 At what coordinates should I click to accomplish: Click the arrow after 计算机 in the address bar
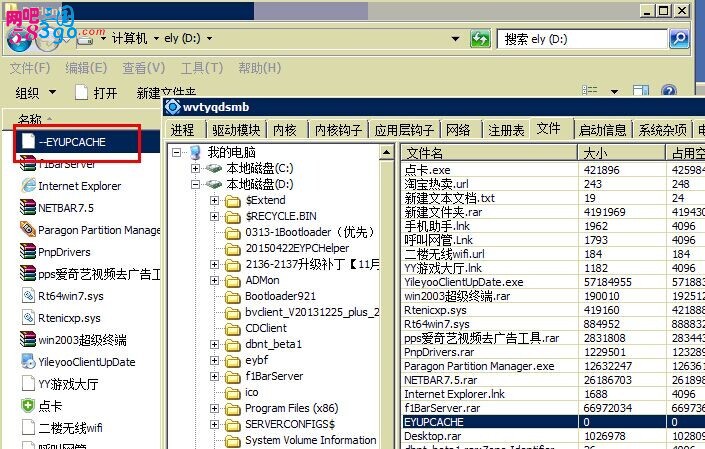pos(156,39)
